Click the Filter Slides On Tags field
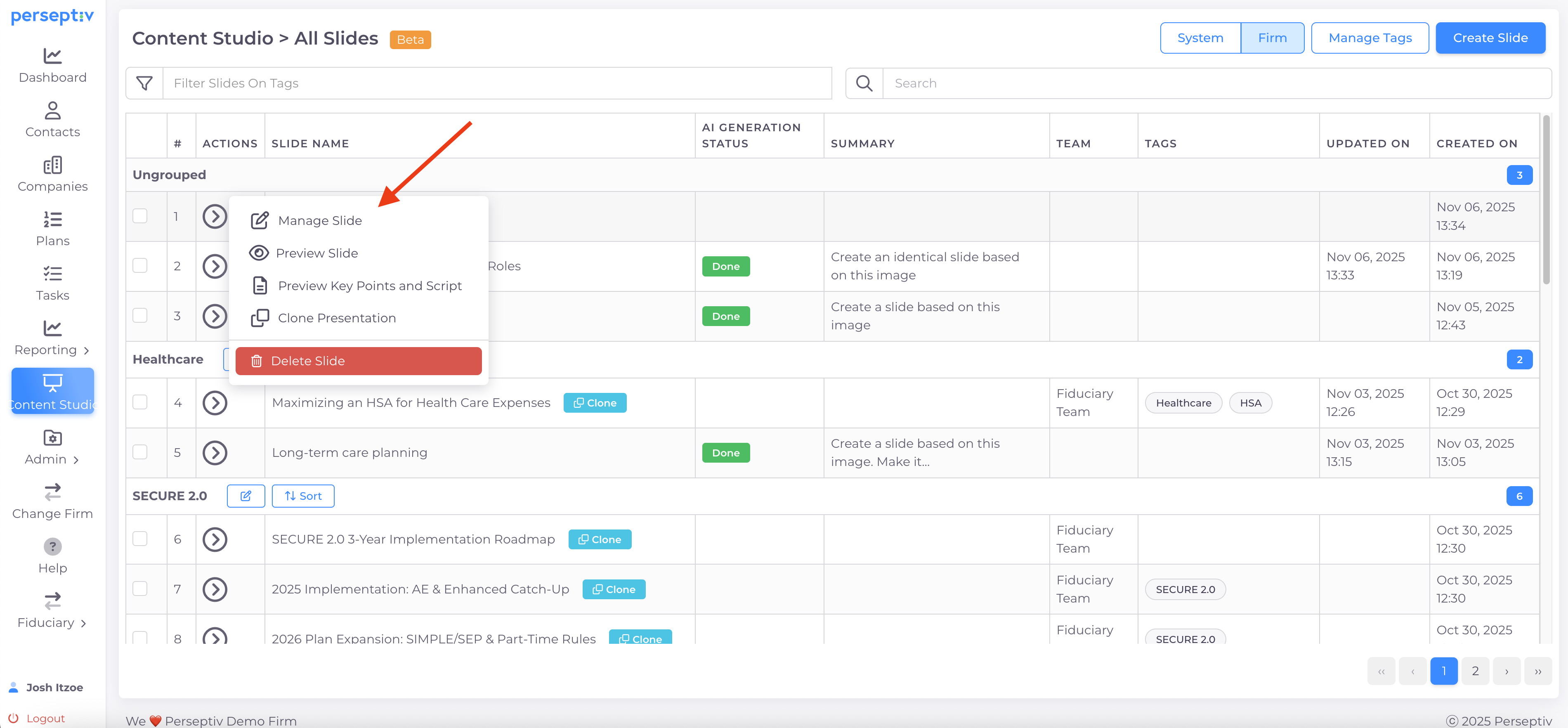The width and height of the screenshot is (1568, 728). 496,83
